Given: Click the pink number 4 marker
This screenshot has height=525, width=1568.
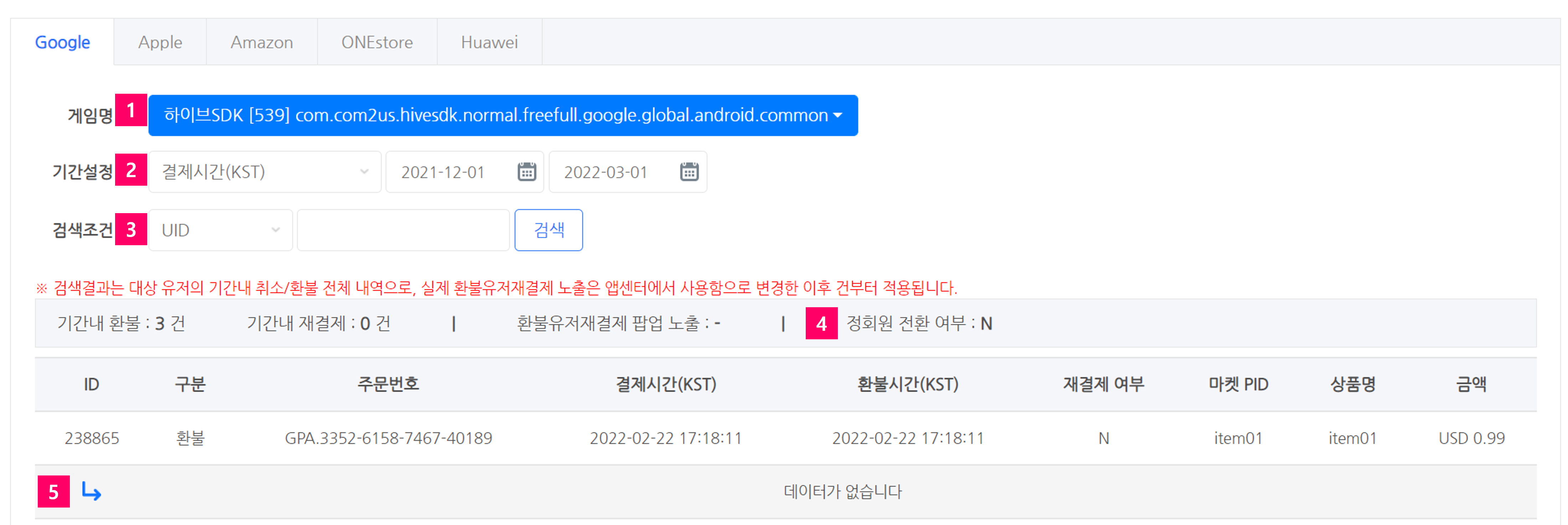Looking at the screenshot, I should pos(821,323).
